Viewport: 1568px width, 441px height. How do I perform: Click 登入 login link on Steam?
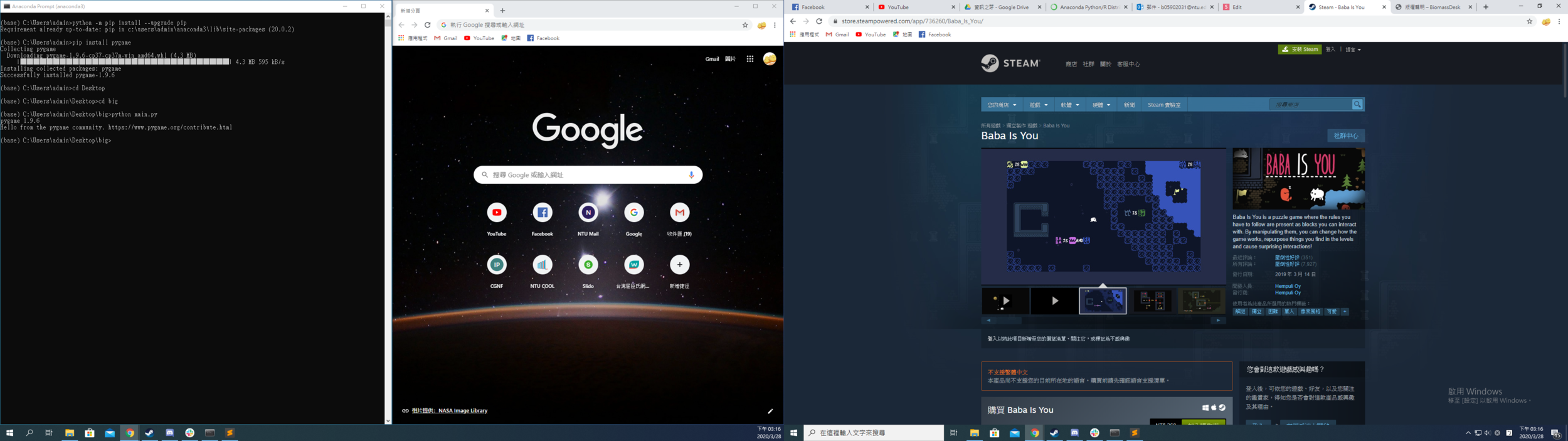1330,50
